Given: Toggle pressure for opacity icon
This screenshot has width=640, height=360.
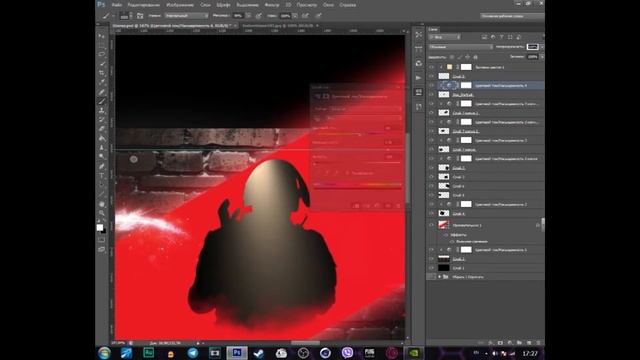Looking at the screenshot, I should [x=258, y=16].
